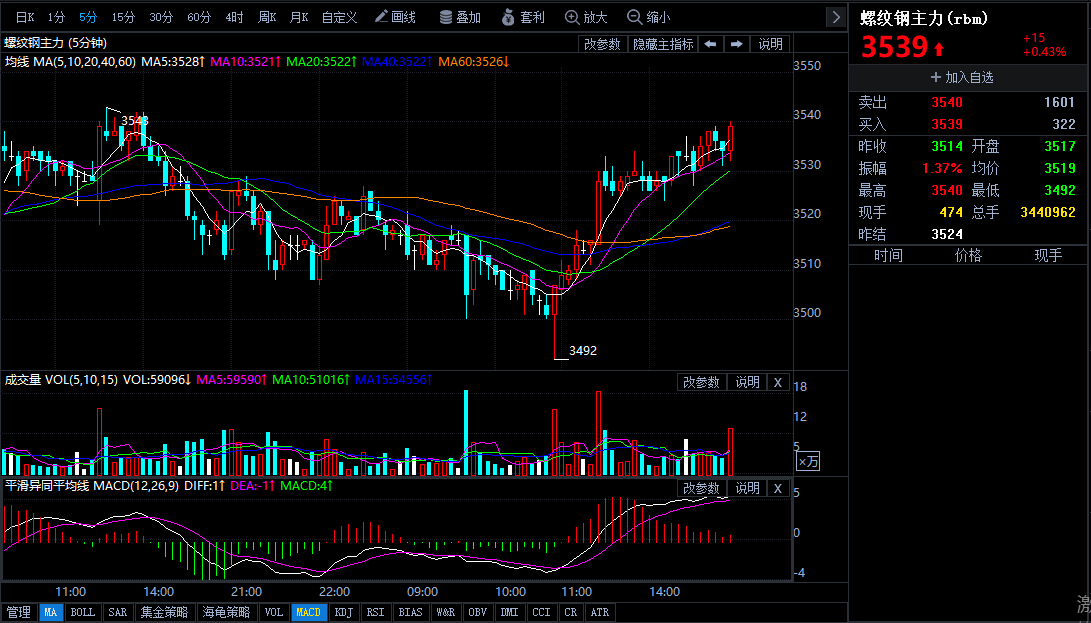This screenshot has width=1091, height=623.
Task: Click 加入自选 to add to watchlist
Action: point(962,77)
